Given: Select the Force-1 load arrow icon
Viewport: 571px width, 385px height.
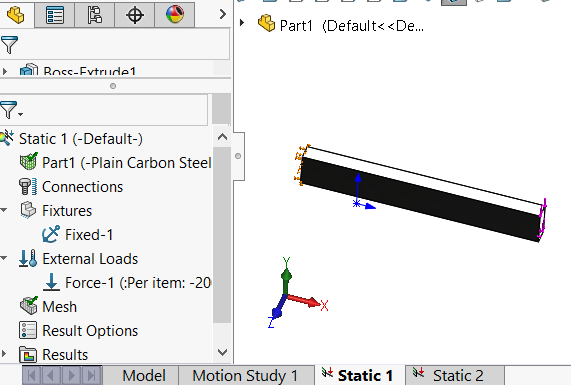Looking at the screenshot, I should tap(51, 283).
